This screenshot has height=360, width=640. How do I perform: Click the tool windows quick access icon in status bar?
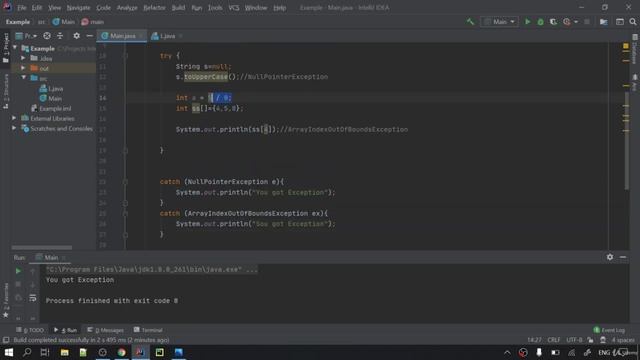6,340
